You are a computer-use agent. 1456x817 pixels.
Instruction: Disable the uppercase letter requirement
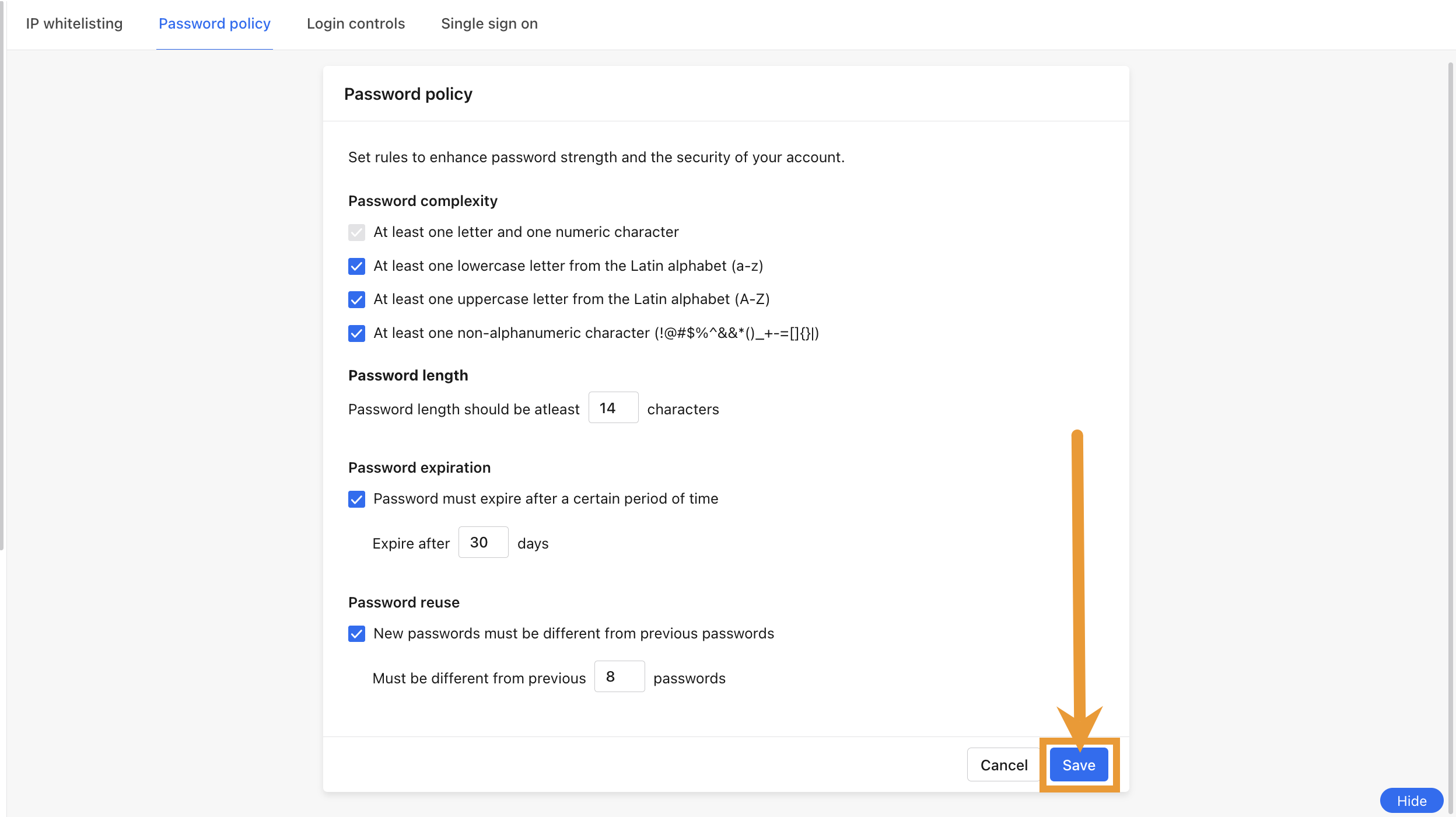[356, 299]
